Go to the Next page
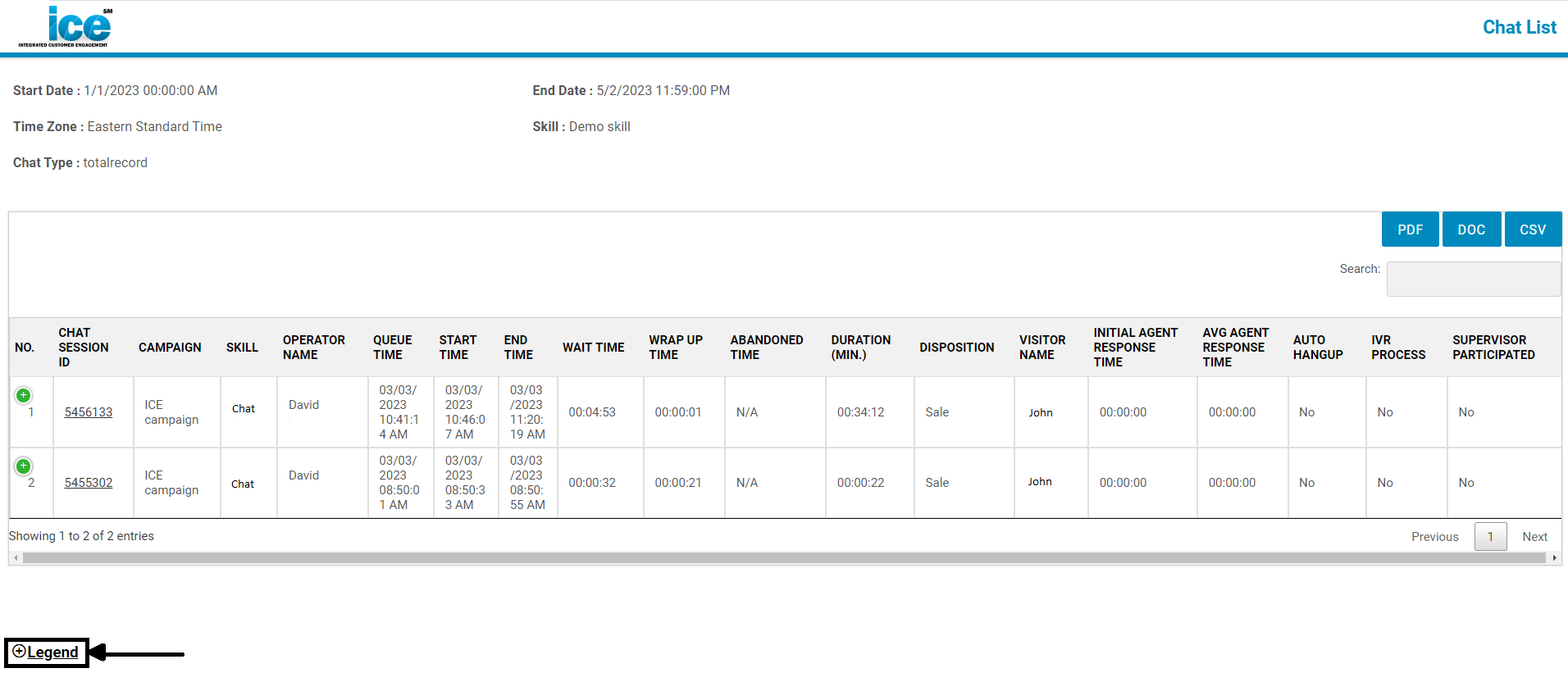Screen dimensions: 1568x682 click(x=1534, y=537)
